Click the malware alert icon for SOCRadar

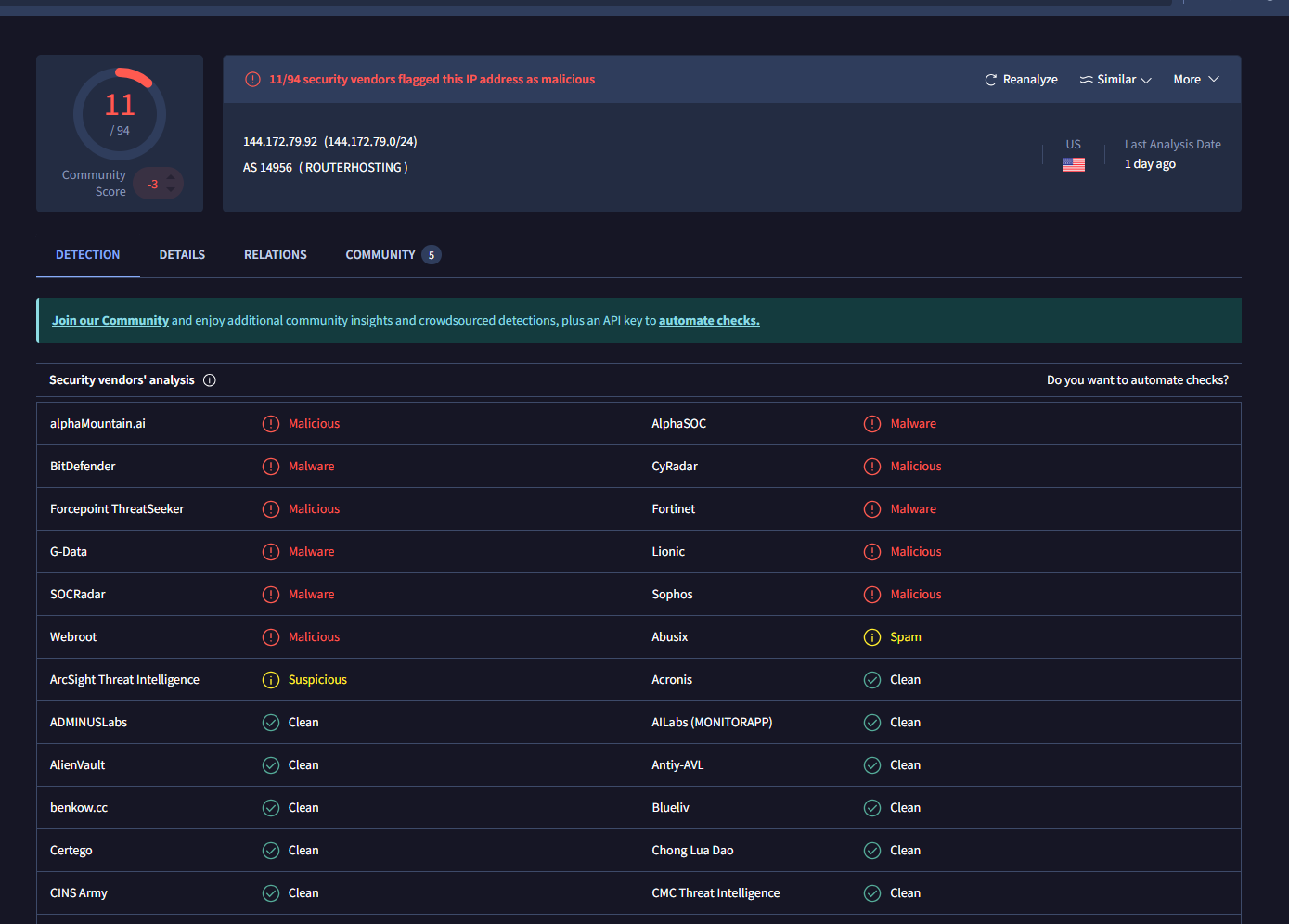point(271,595)
